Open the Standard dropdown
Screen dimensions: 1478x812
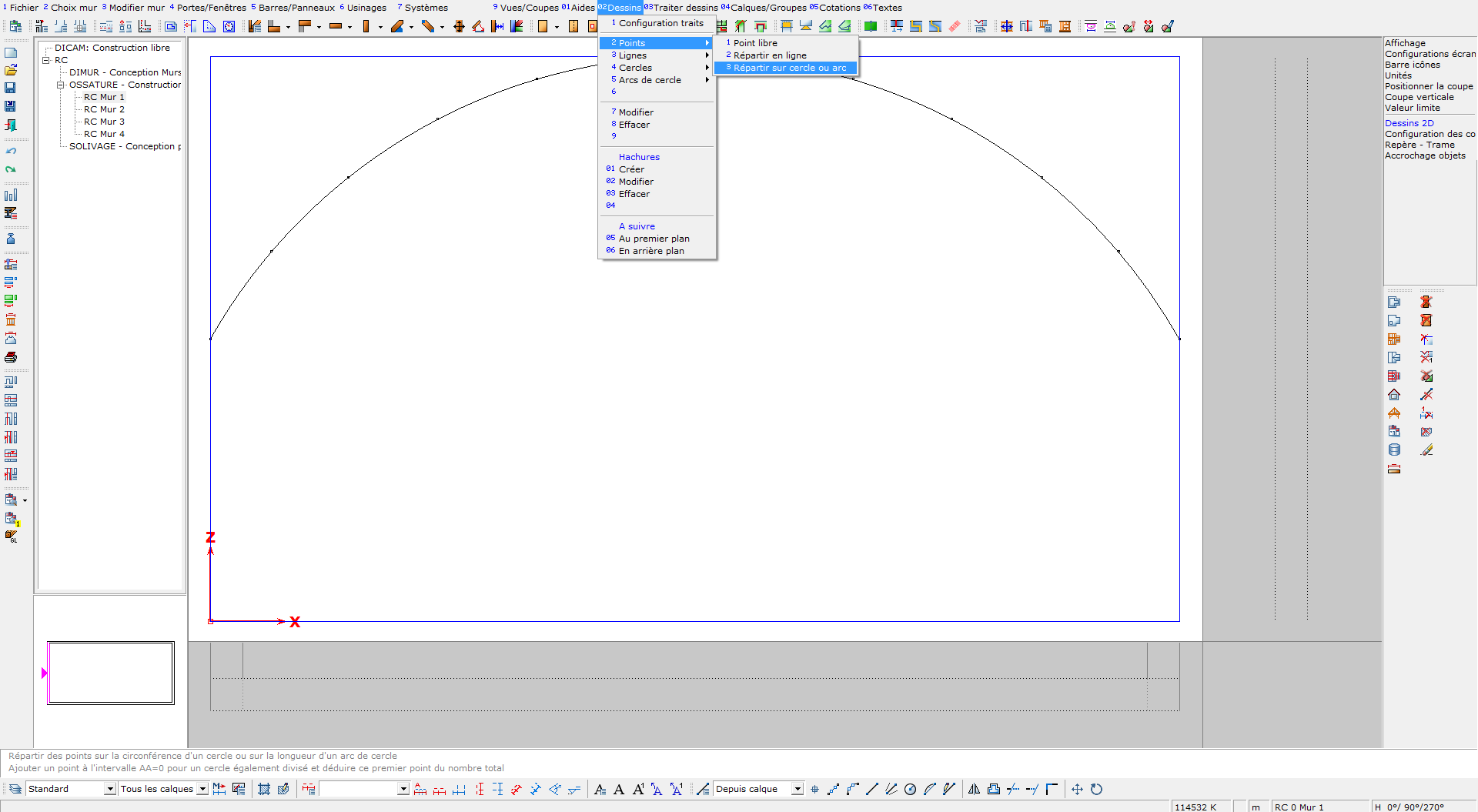point(109,789)
